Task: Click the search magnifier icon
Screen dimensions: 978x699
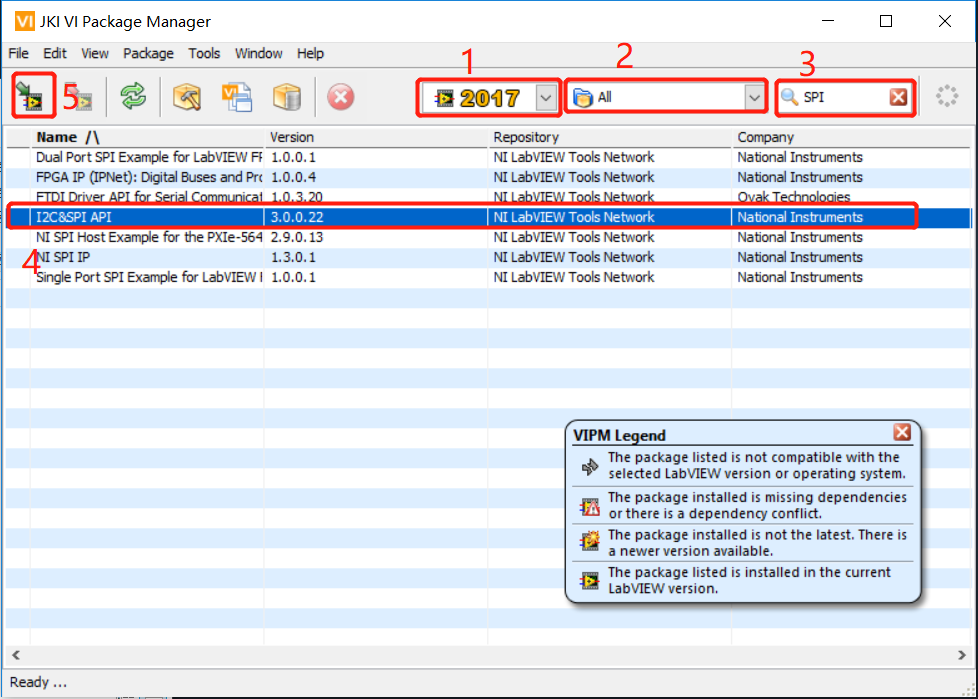Action: point(789,97)
